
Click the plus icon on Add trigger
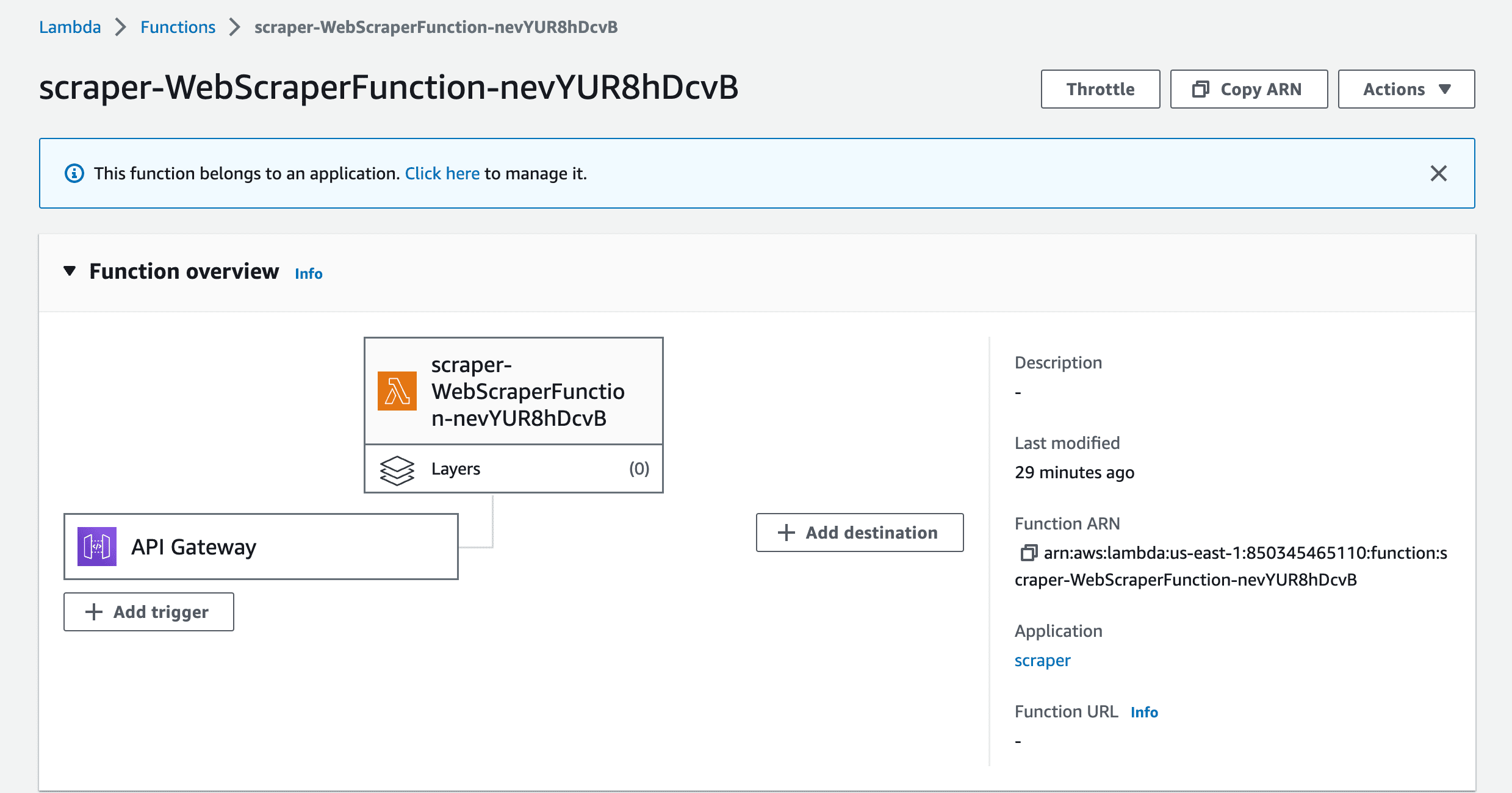[93, 611]
